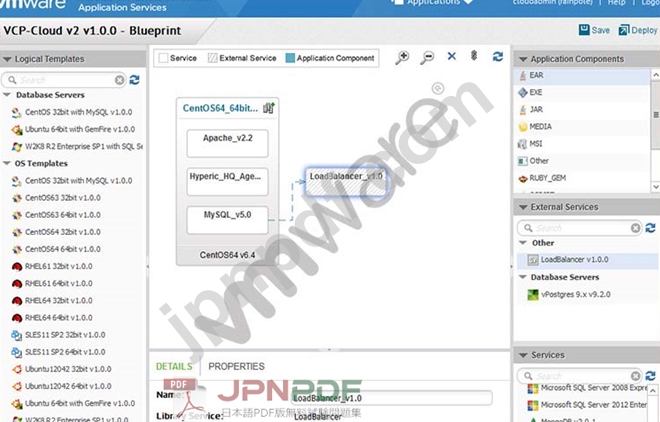Switch to the PROPERTIES tab
Image resolution: width=660 pixels, height=422 pixels.
[236, 366]
